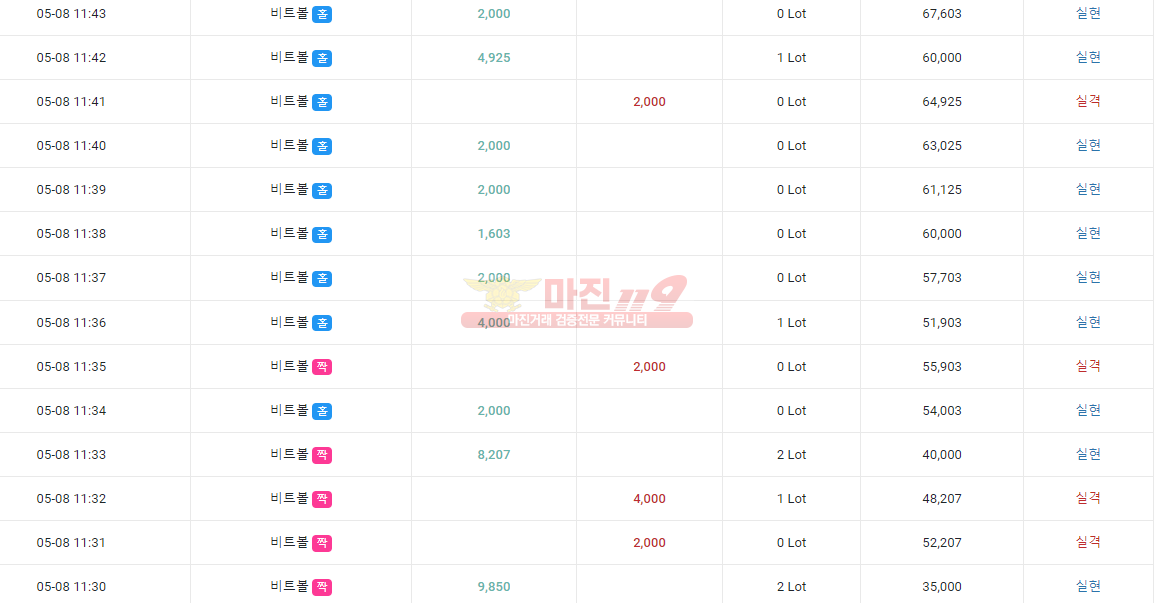Open the red 실격 status in the 11:35 row
Image resolution: width=1154 pixels, height=603 pixels.
tap(1088, 366)
